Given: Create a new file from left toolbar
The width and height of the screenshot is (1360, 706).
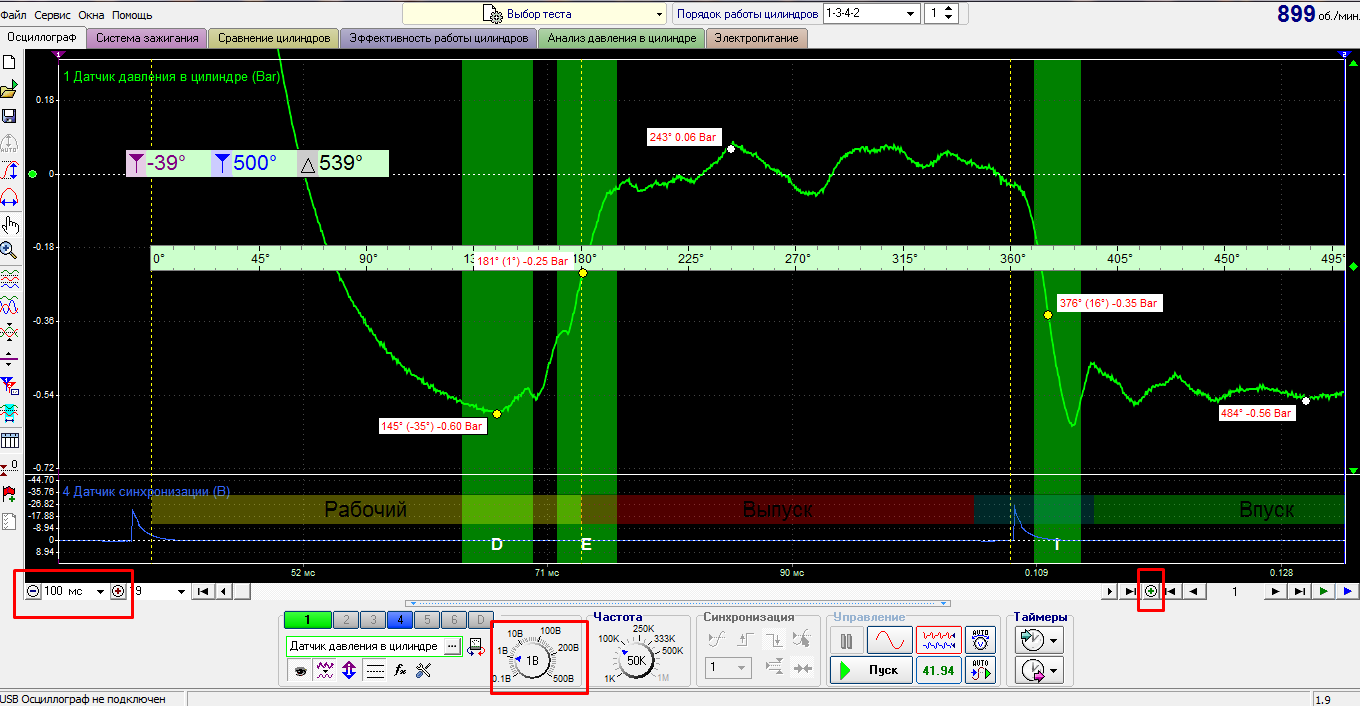Looking at the screenshot, I should (9, 63).
